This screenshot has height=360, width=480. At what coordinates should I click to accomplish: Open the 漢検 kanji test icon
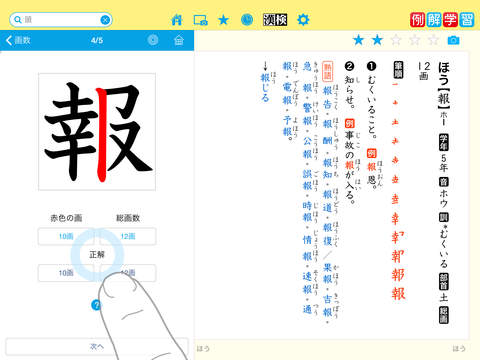point(275,20)
